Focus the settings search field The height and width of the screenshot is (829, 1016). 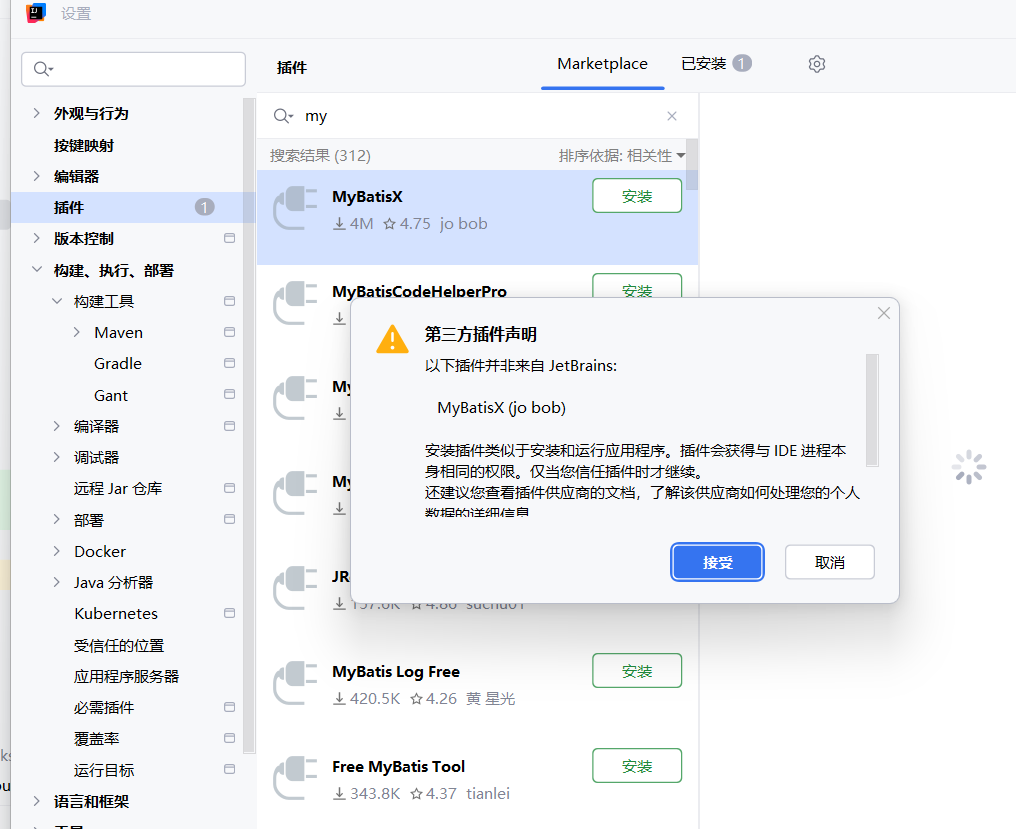coord(133,69)
